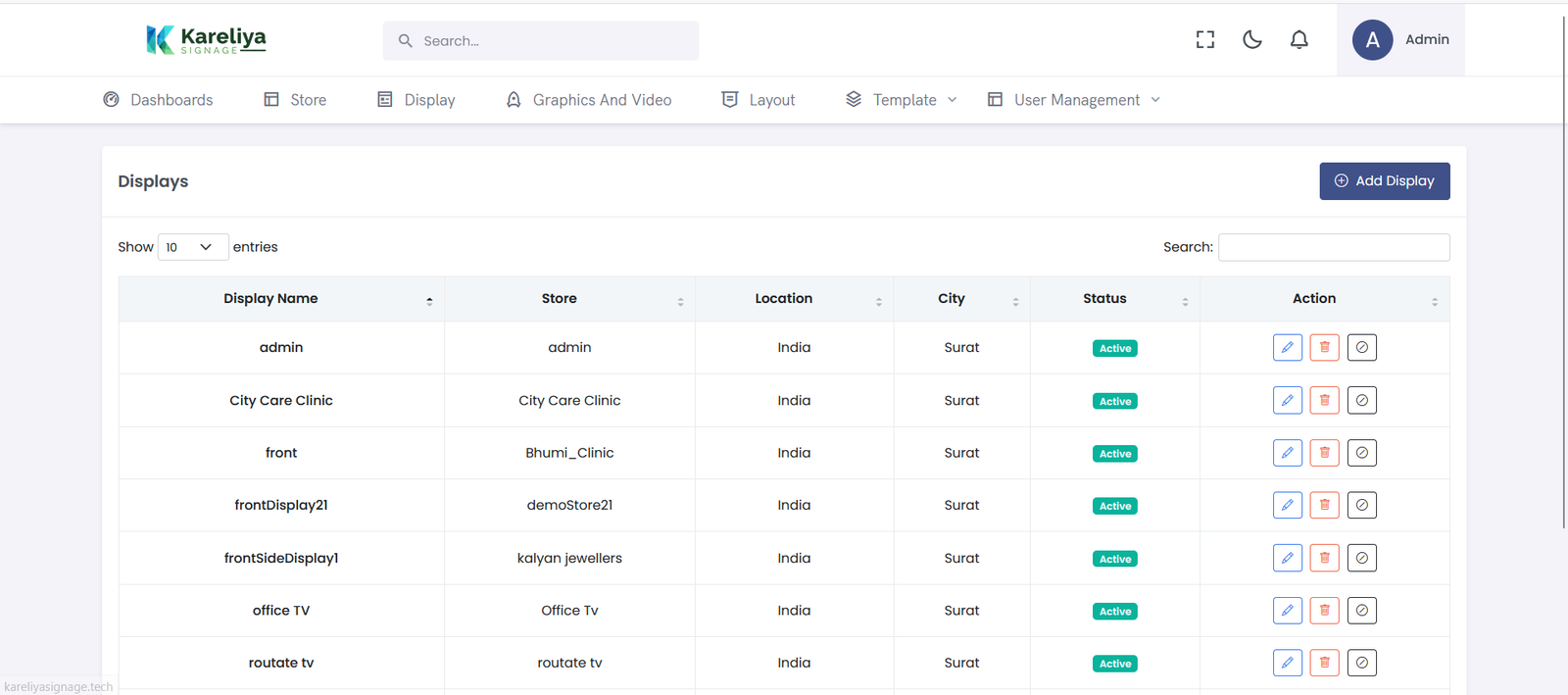Click the Active badge for admin
1568x695 pixels.
click(x=1115, y=348)
